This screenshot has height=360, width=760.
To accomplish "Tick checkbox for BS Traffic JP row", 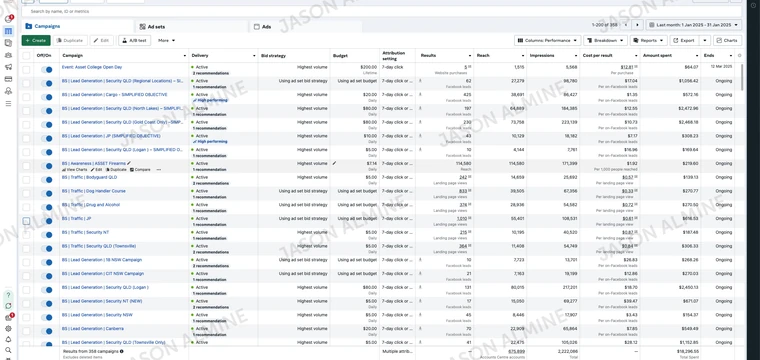I will tap(26, 221).
